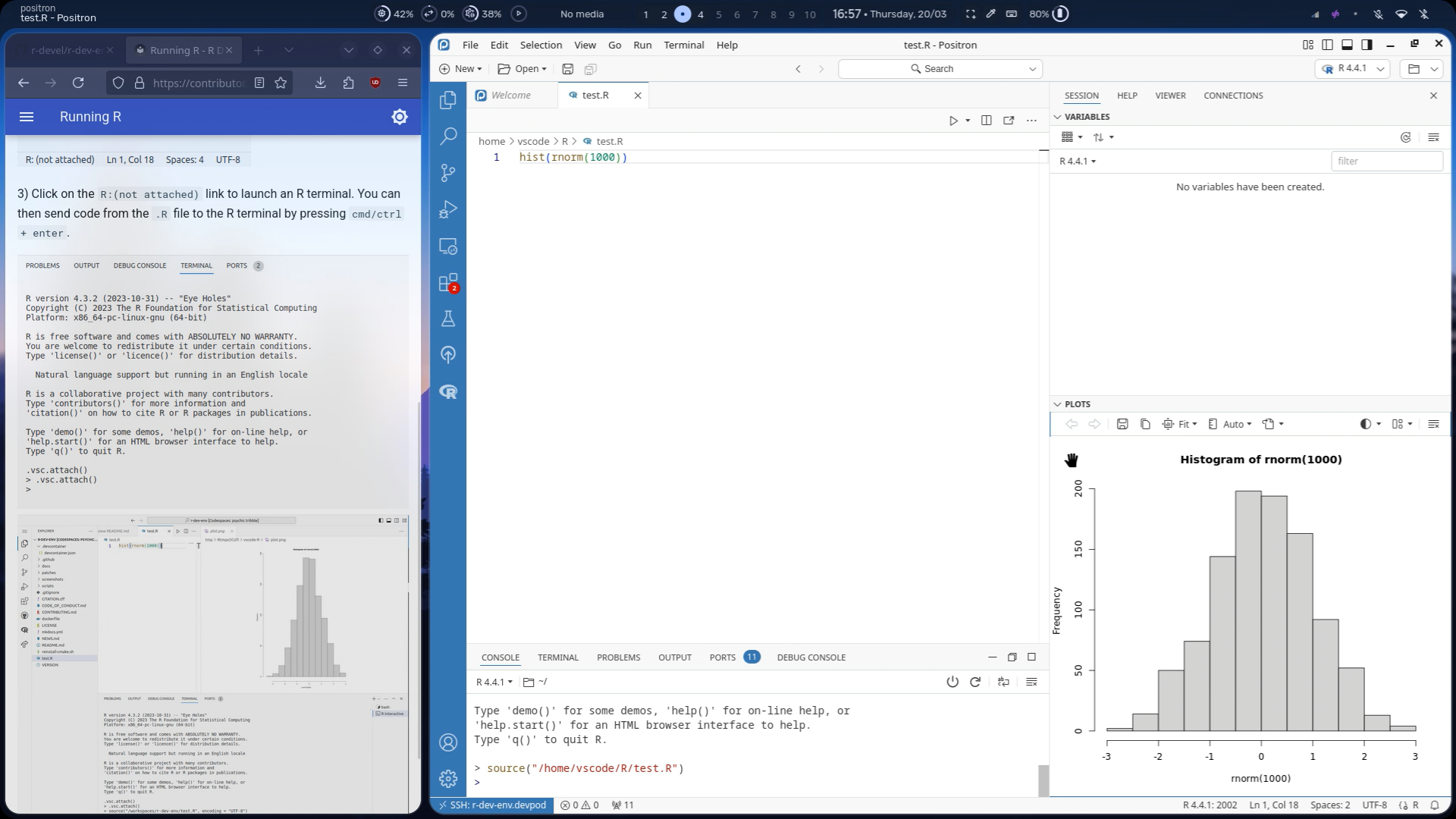Image resolution: width=1456 pixels, height=819 pixels.
Task: Toggle primary side bar layout icon
Action: (1327, 45)
